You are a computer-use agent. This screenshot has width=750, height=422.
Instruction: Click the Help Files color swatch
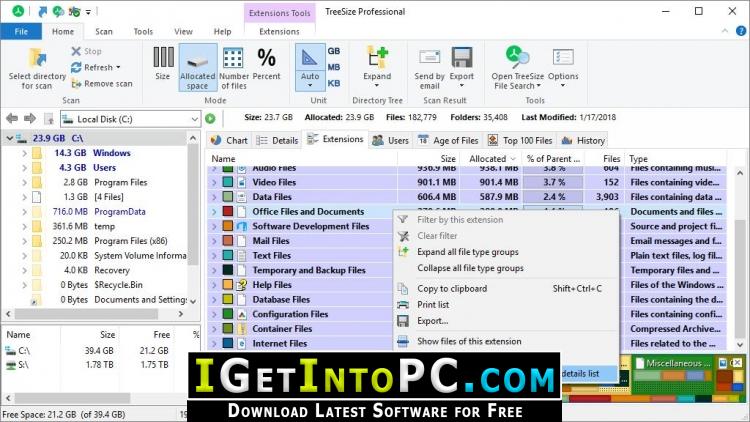(x=228, y=285)
